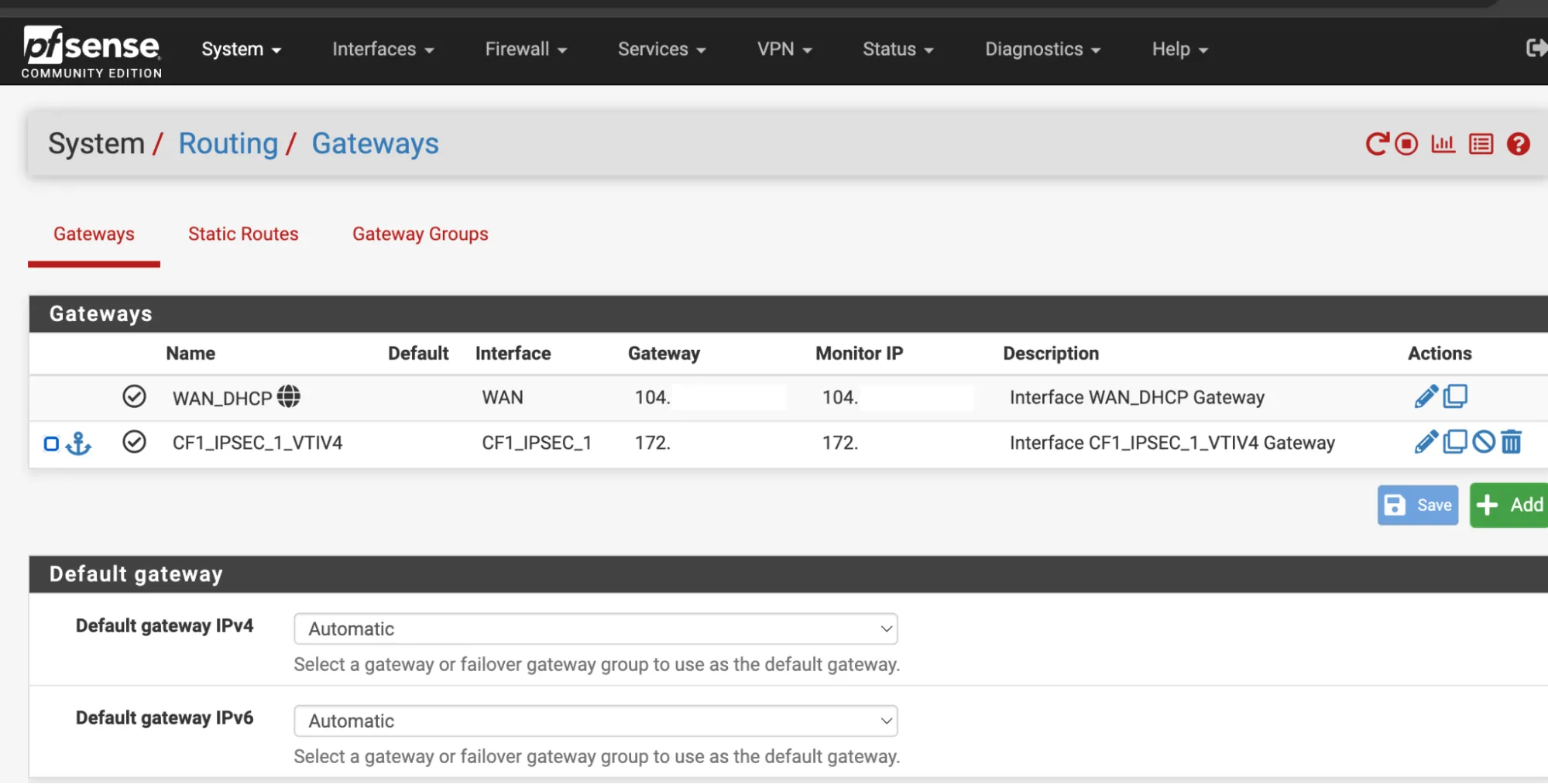Open the status logs icon
This screenshot has height=784, width=1548.
(x=1480, y=144)
